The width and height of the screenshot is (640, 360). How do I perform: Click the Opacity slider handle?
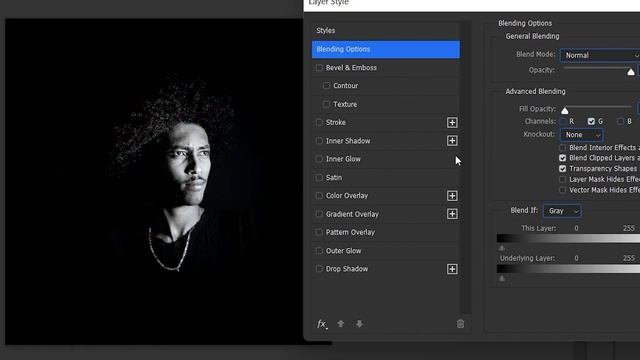tap(631, 72)
